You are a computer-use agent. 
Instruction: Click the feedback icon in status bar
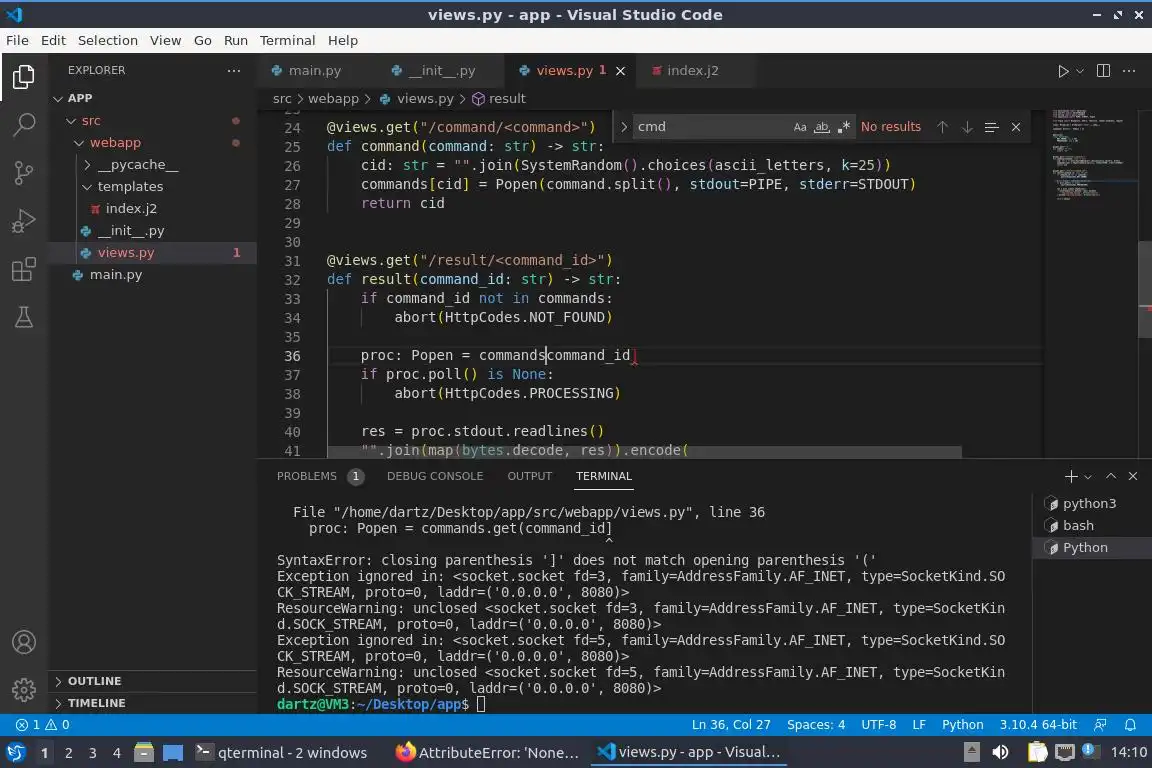click(1100, 725)
